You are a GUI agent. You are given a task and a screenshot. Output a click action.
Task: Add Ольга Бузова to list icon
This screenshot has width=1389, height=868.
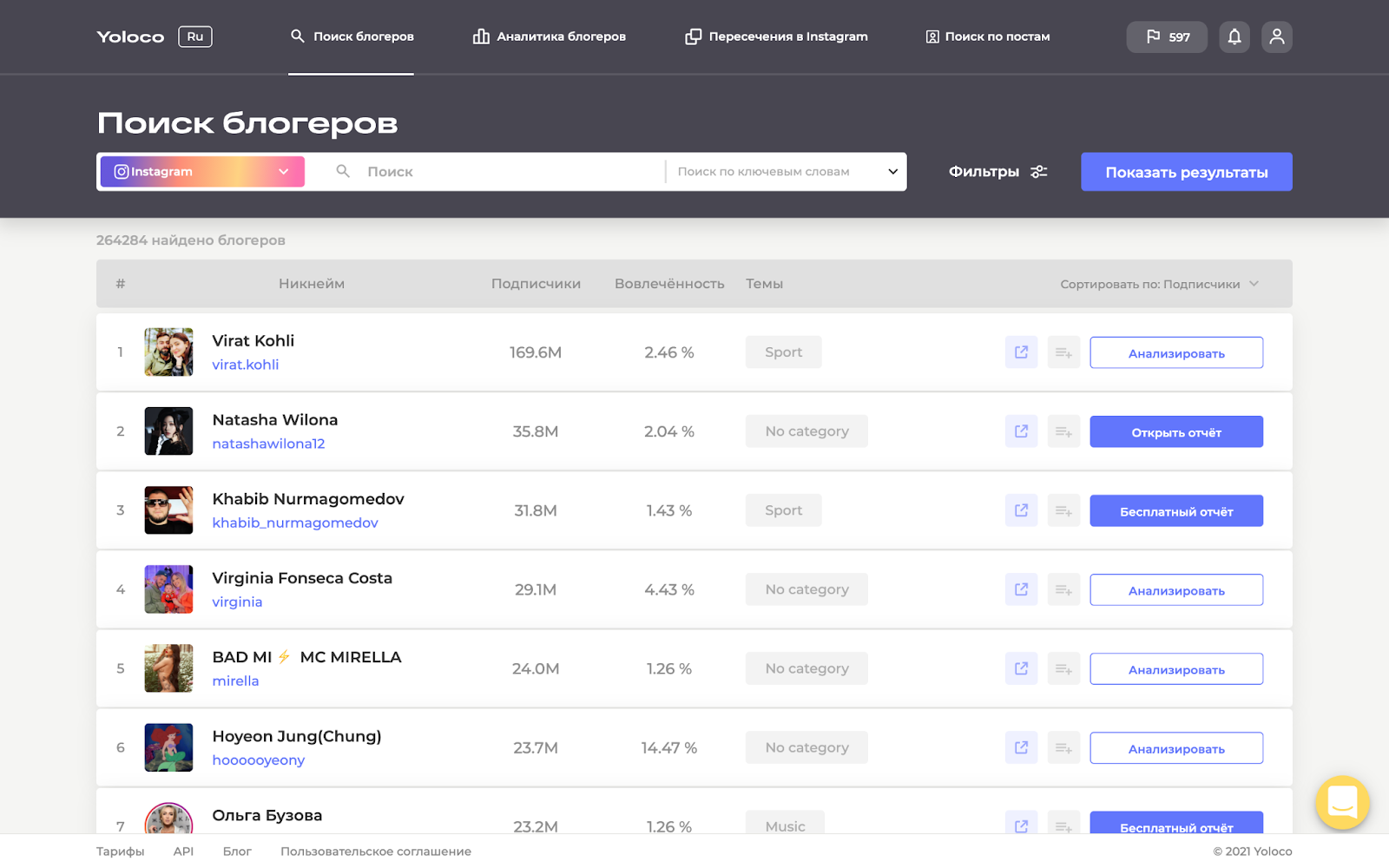1064,822
